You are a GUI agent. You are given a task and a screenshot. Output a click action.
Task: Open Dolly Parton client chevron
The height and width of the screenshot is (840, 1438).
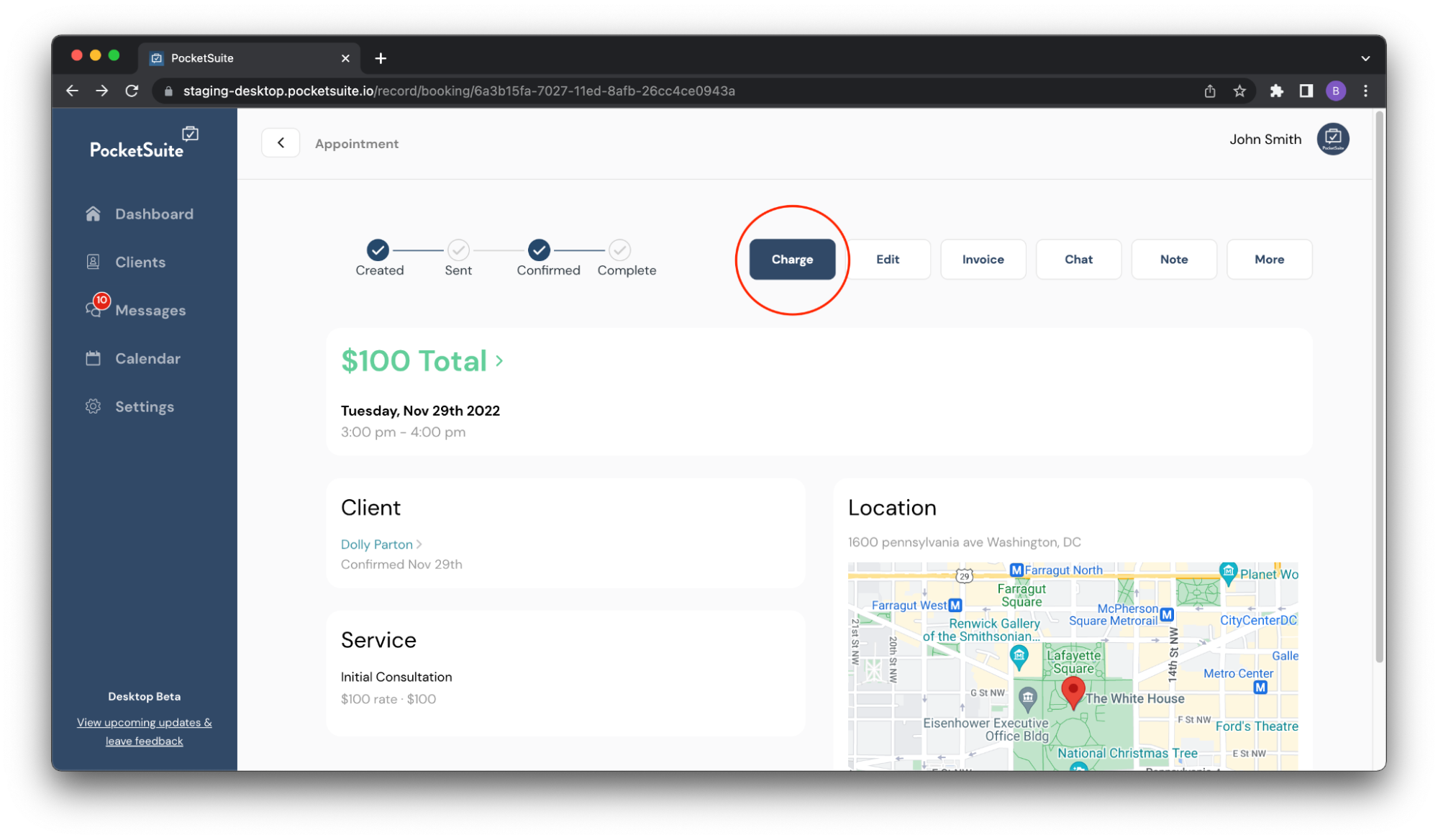click(x=419, y=544)
